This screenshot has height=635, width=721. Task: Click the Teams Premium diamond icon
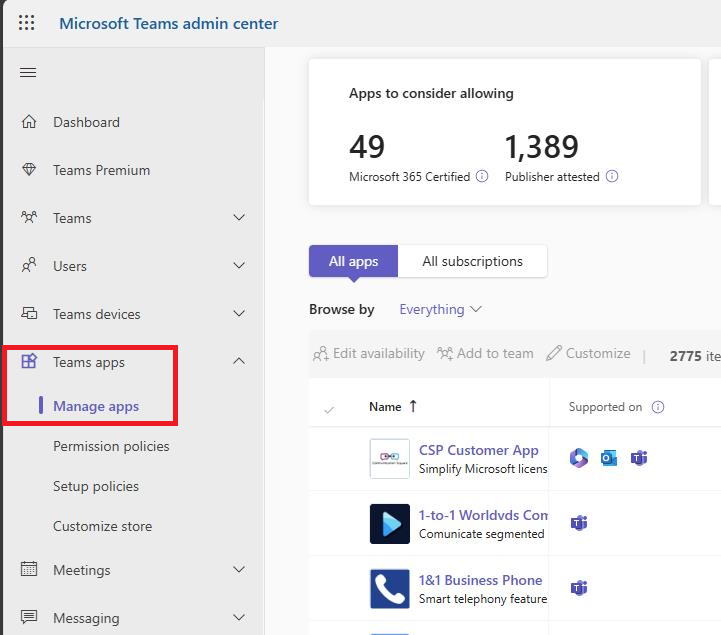[x=29, y=170]
